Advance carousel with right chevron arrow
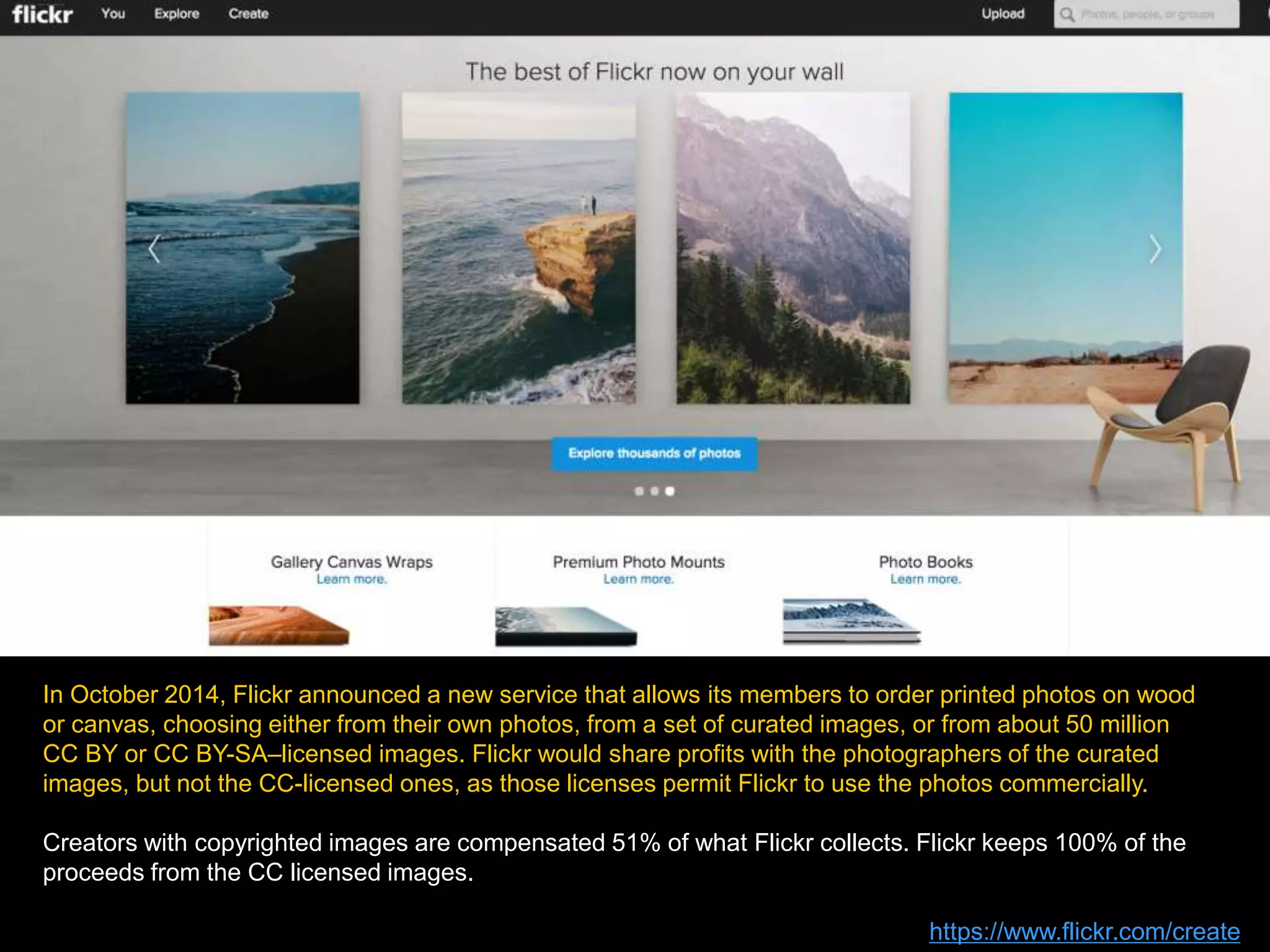This screenshot has width=1270, height=952. (x=1154, y=249)
